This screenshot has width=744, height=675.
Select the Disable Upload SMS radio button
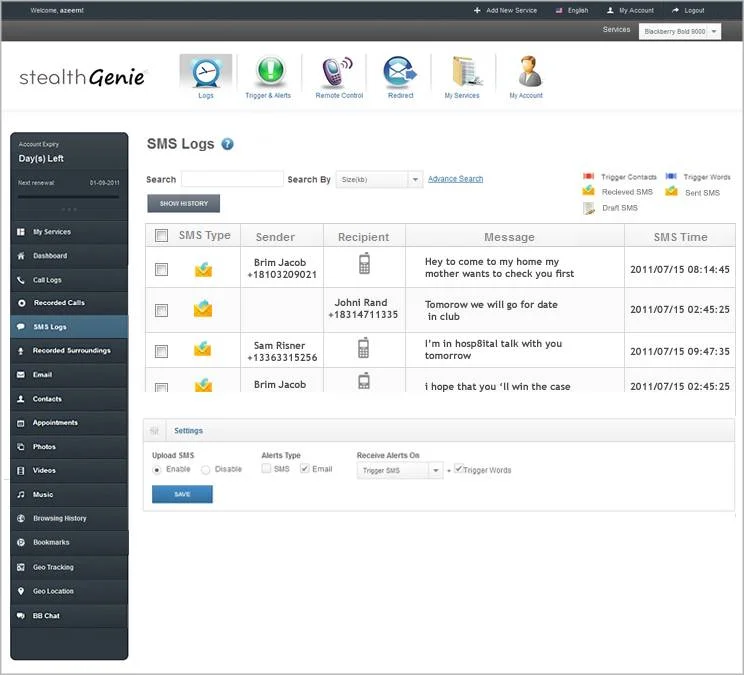coord(206,469)
